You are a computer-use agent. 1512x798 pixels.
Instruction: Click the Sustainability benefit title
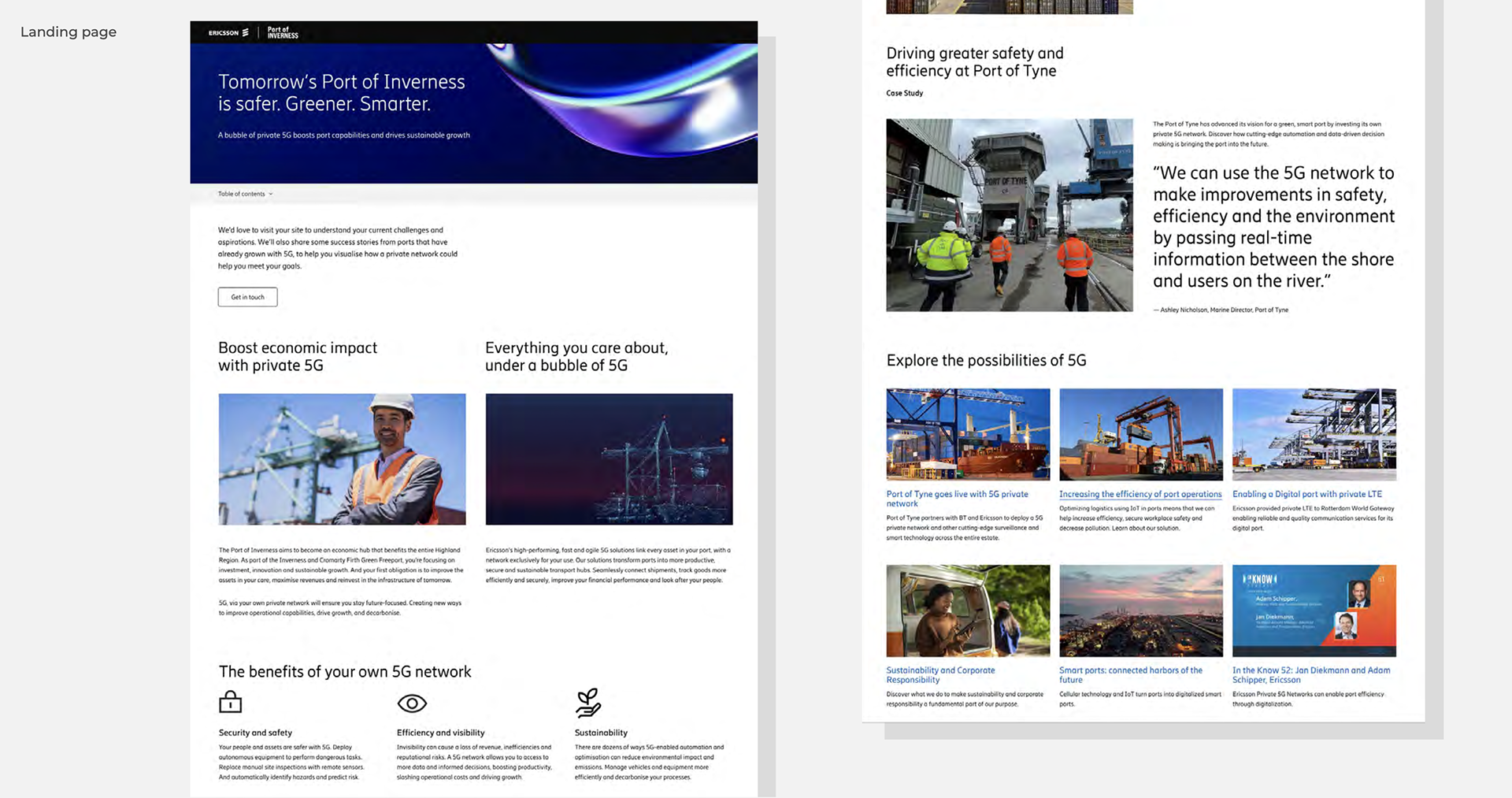pyautogui.click(x=601, y=733)
